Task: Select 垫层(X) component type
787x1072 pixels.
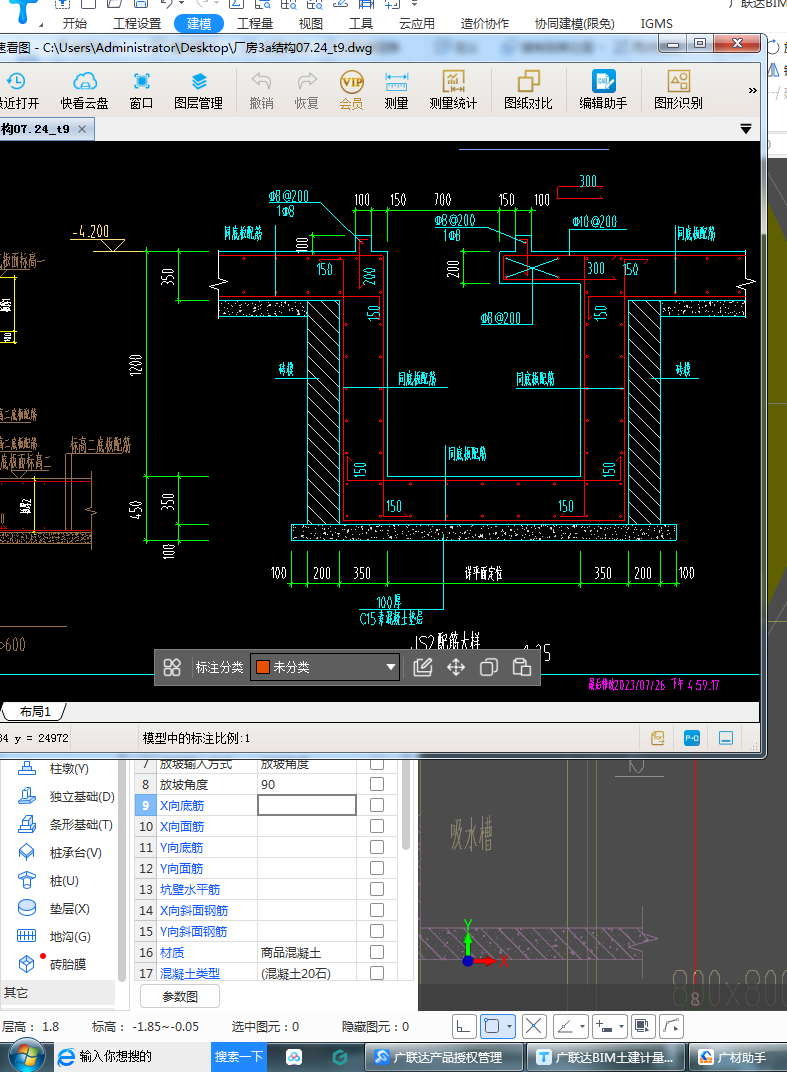Action: 53,909
